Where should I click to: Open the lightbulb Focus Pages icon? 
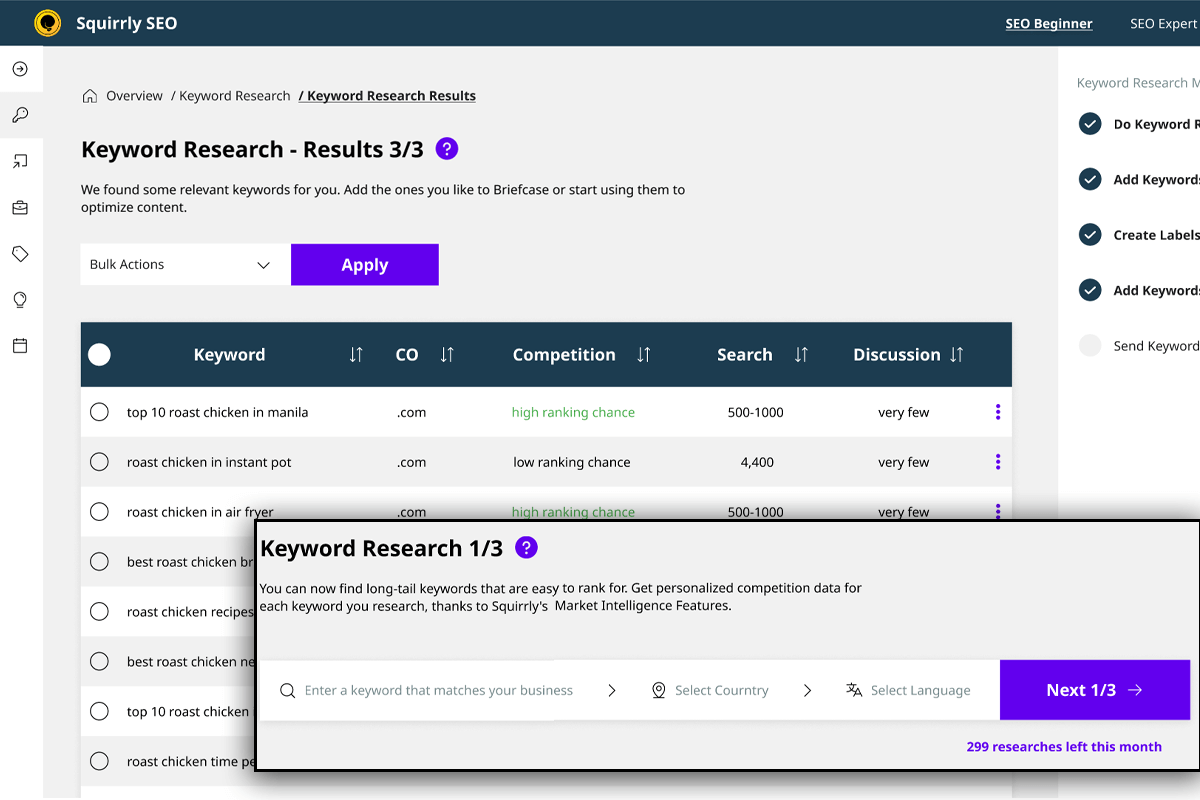(21, 299)
